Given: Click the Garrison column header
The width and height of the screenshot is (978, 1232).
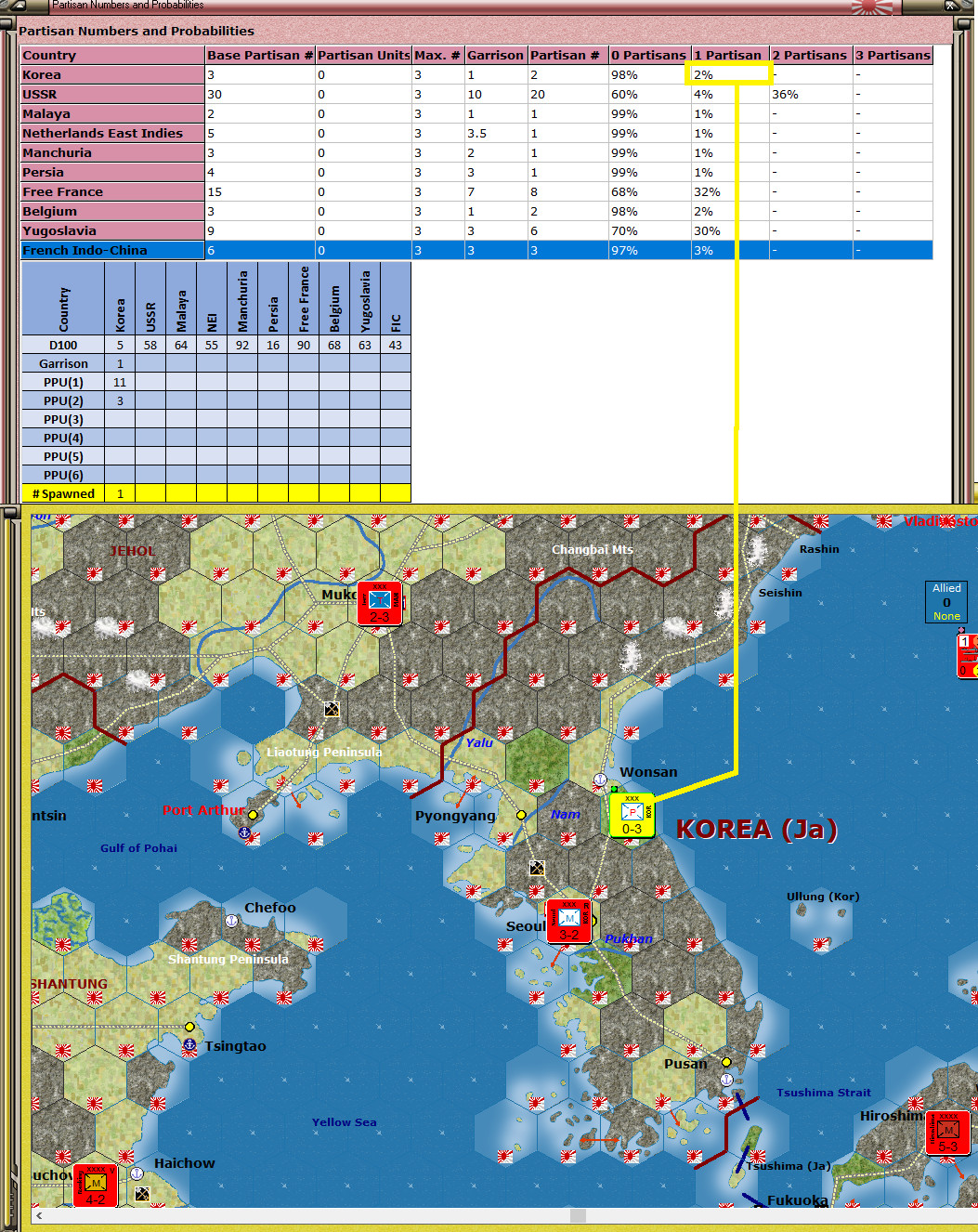Looking at the screenshot, I should 496,55.
